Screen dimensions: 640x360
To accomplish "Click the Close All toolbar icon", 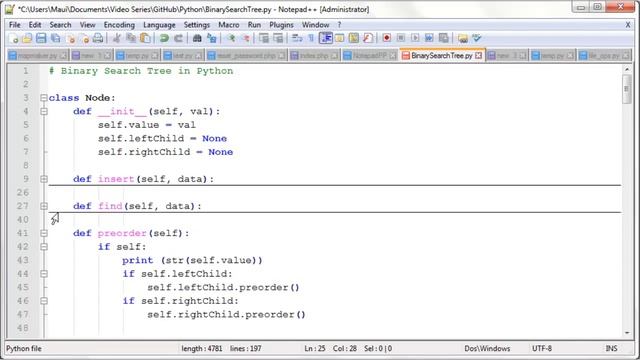I will click(84, 38).
